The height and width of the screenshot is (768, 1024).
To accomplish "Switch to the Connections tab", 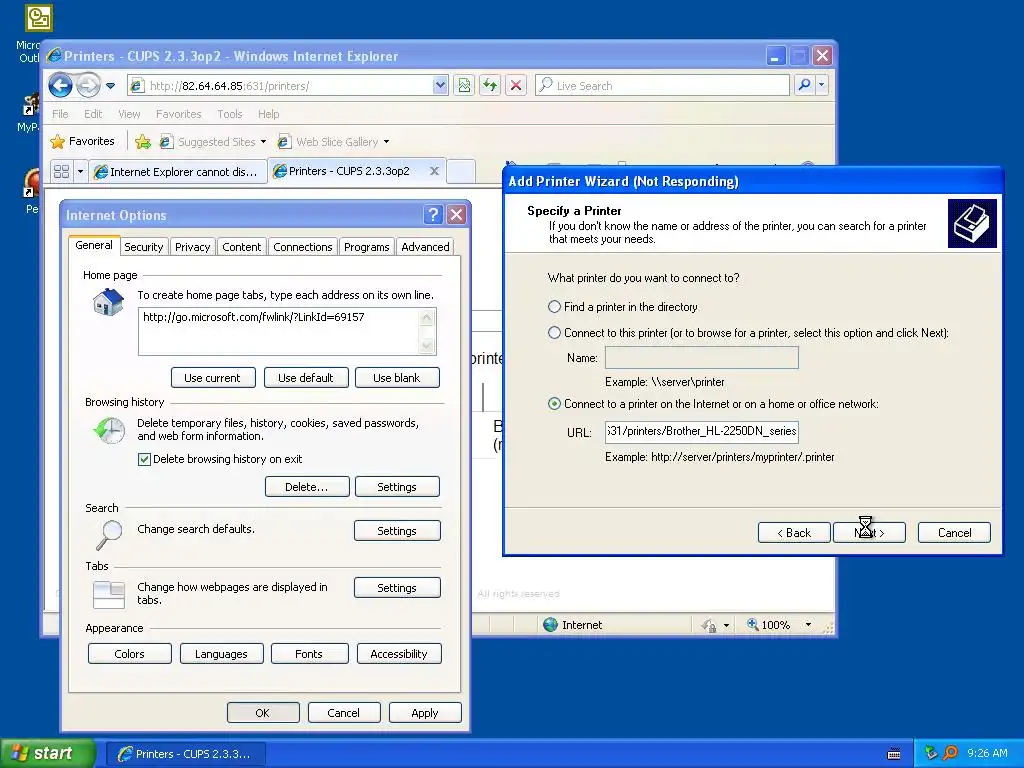I will click(302, 247).
